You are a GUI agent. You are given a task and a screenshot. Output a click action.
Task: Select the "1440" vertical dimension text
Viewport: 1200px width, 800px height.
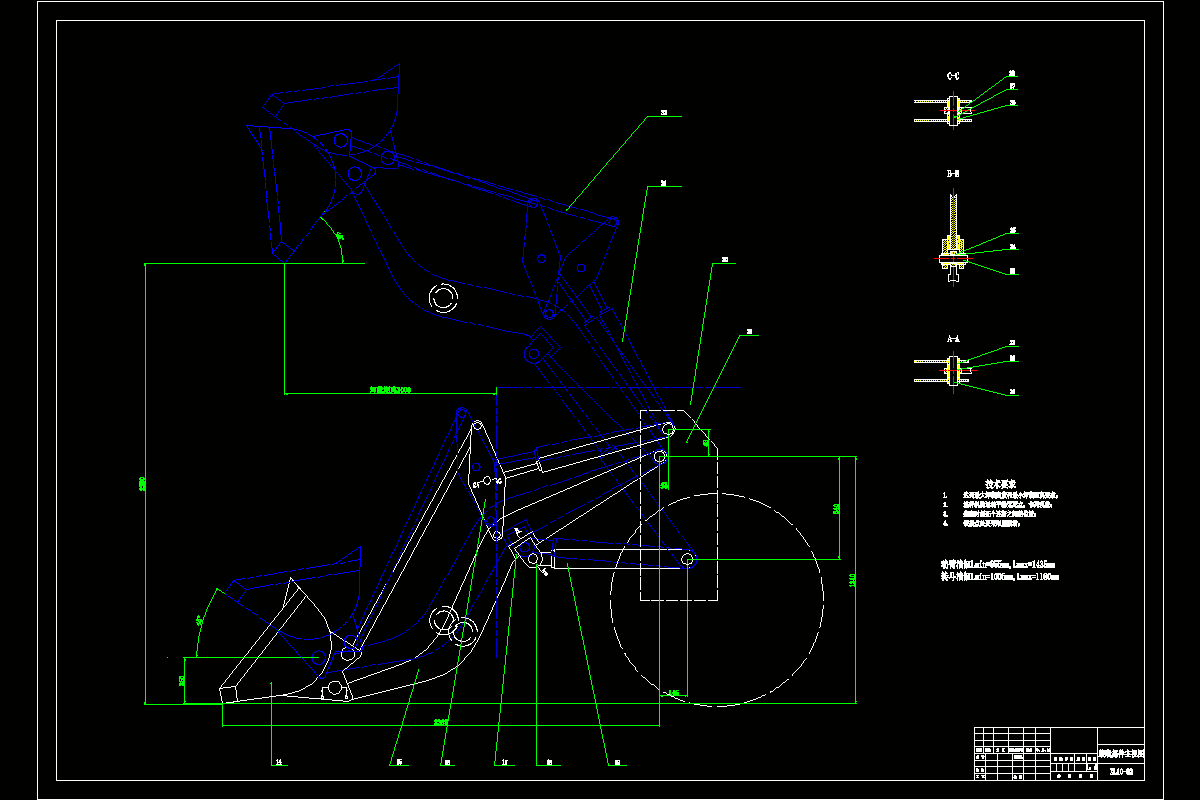pos(853,579)
